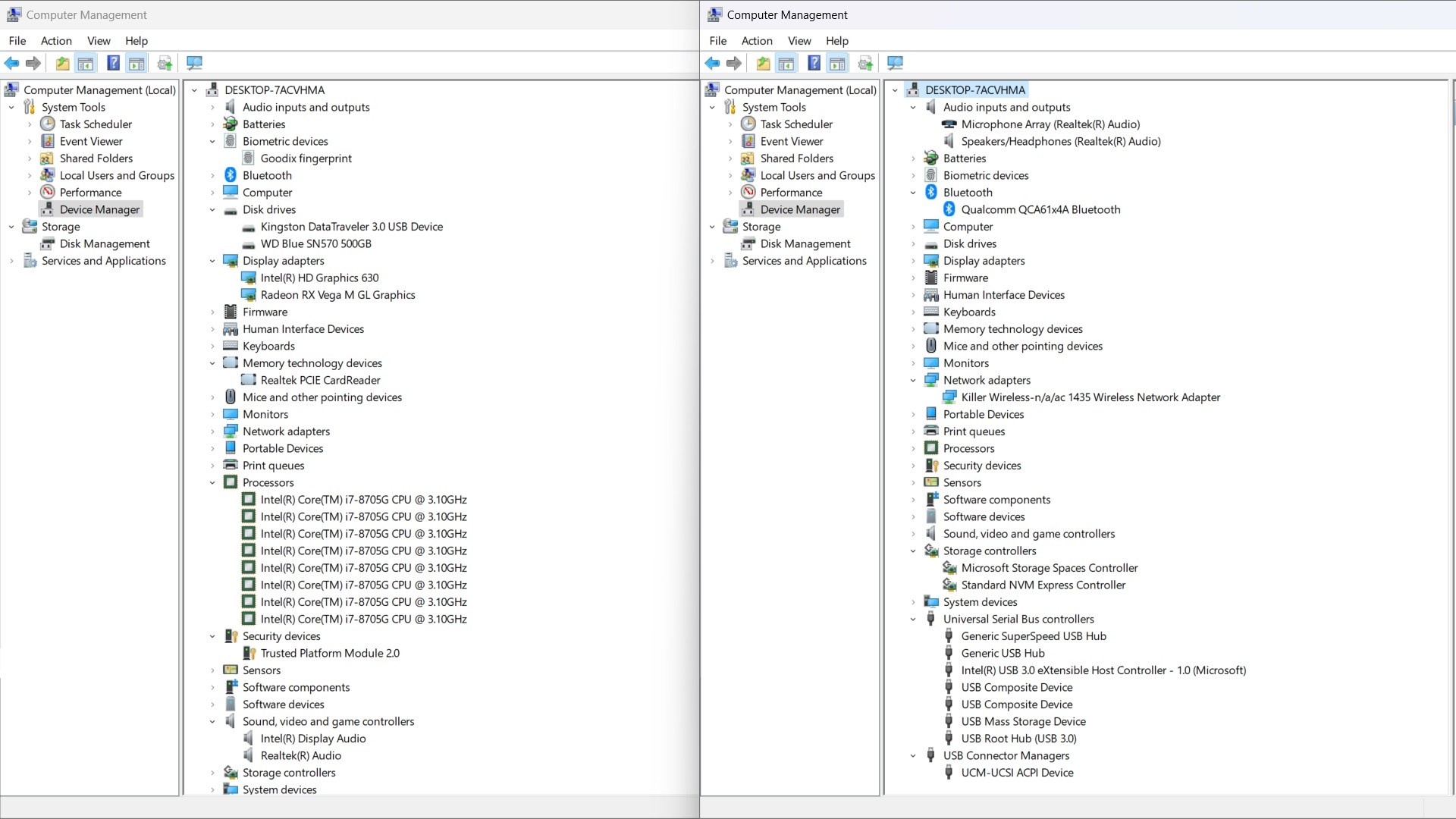The image size is (1456, 819).
Task: Select Local Users and Groups in right window
Action: tap(817, 175)
